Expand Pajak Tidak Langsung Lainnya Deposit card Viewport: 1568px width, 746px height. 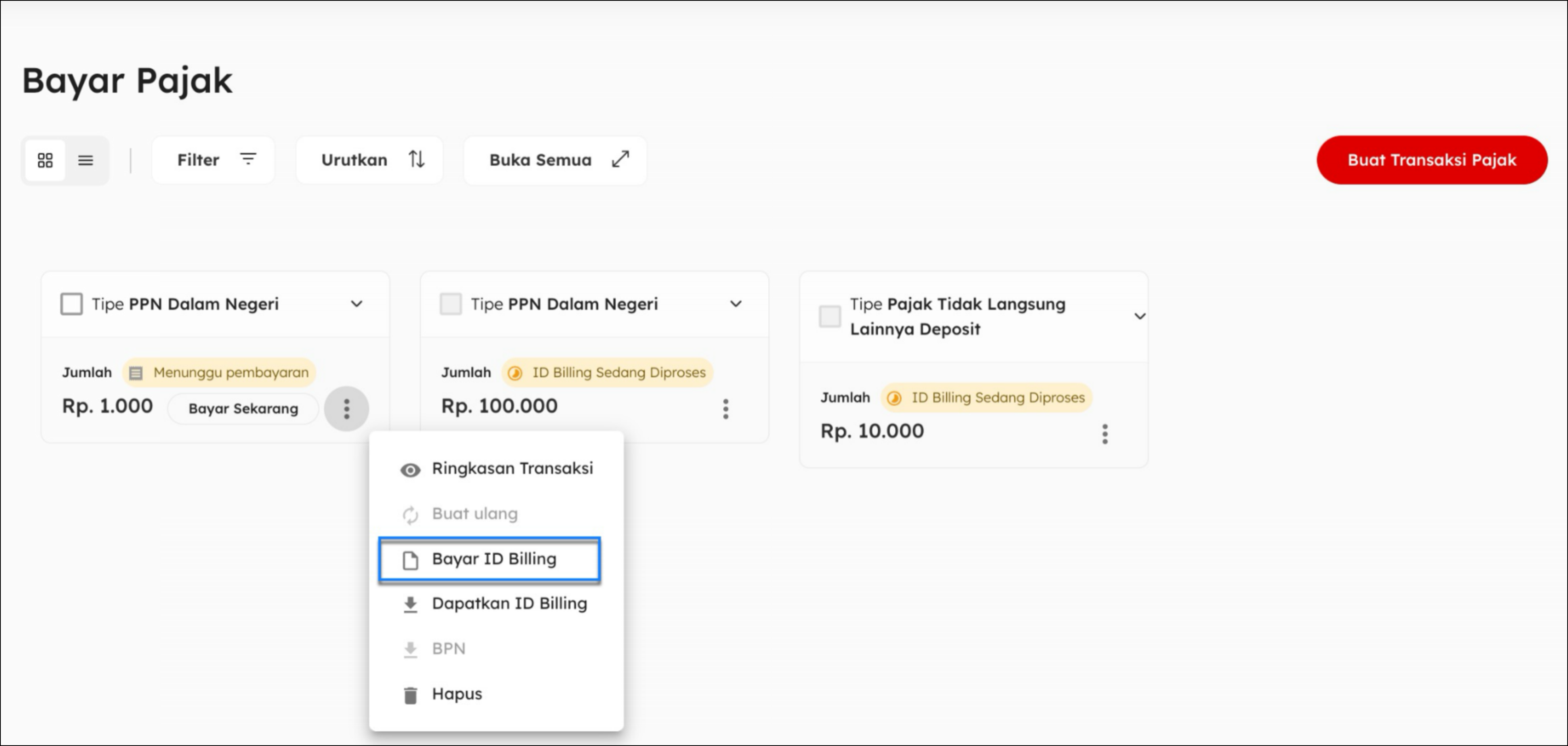(1140, 317)
